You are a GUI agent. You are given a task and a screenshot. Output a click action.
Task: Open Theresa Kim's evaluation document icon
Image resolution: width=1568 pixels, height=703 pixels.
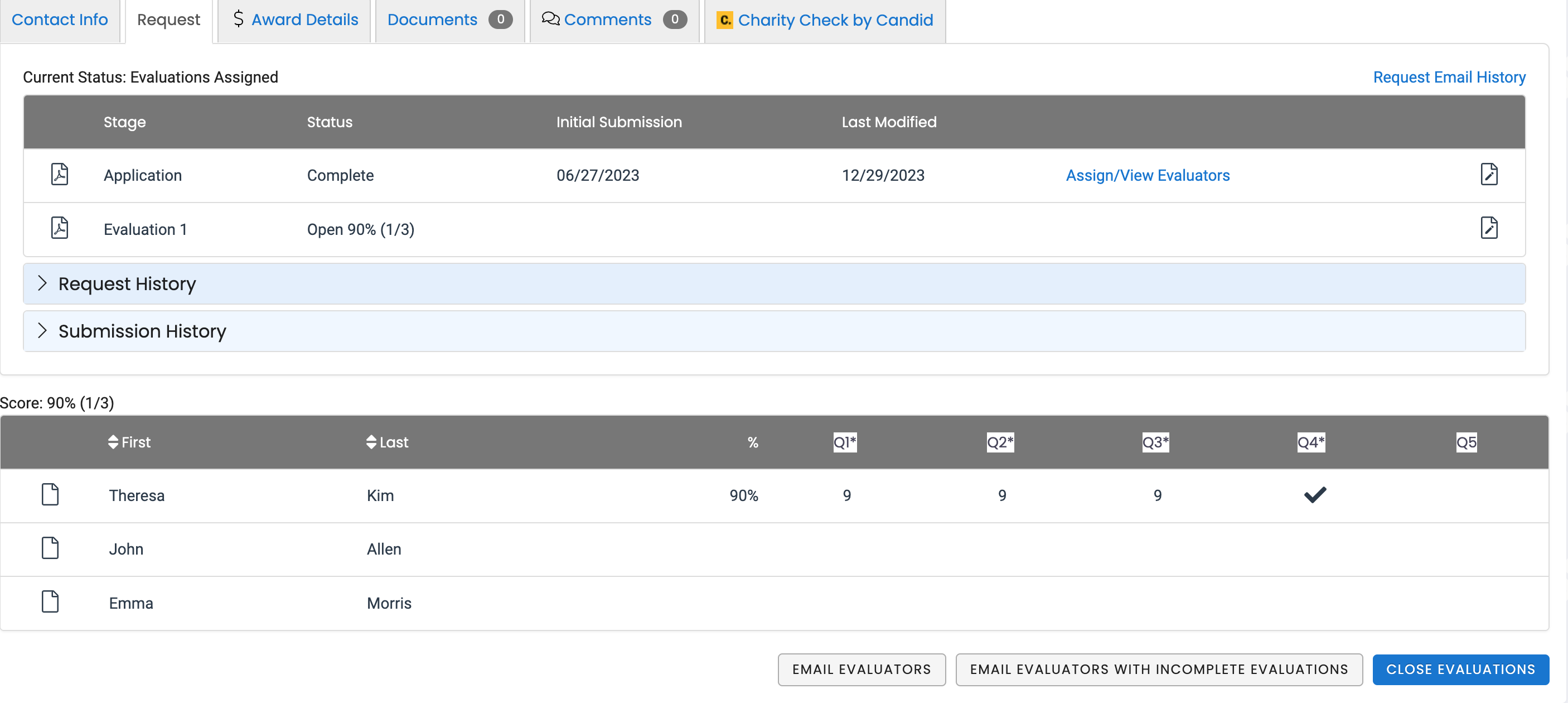50,495
